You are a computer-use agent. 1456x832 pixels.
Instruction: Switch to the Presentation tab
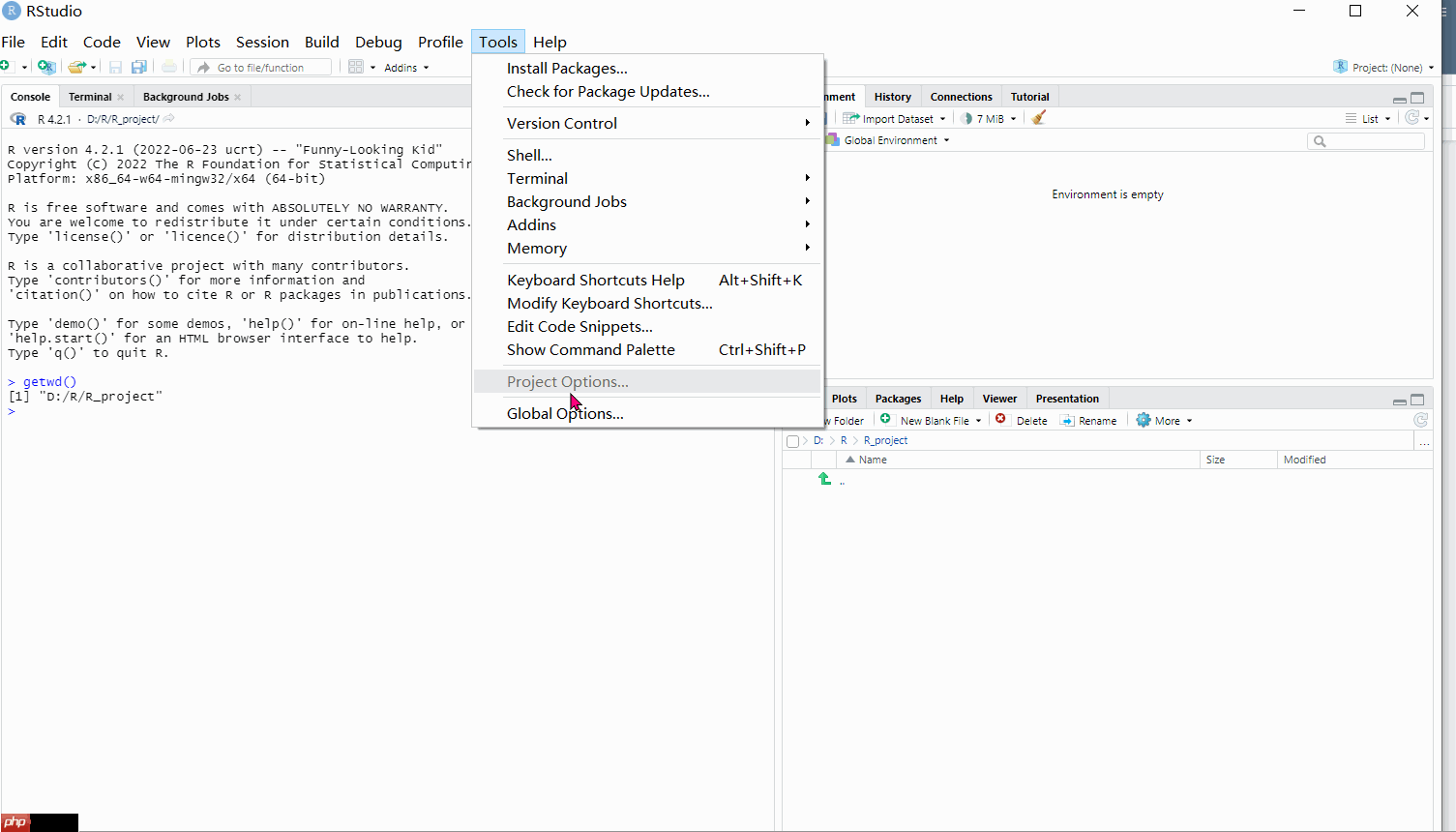1067,399
